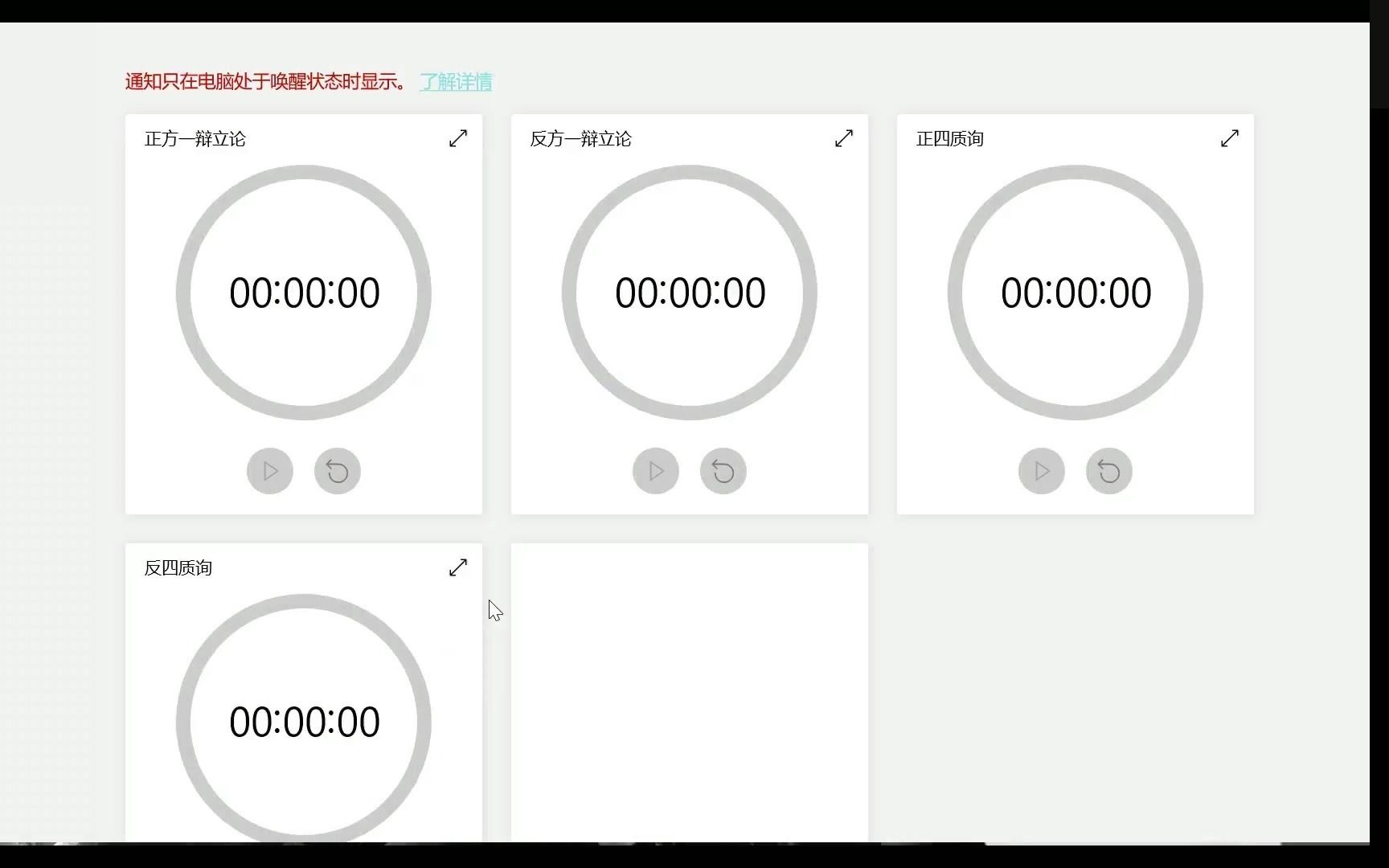
Task: Expand the 反四质询 timer to full view
Action: [x=458, y=567]
